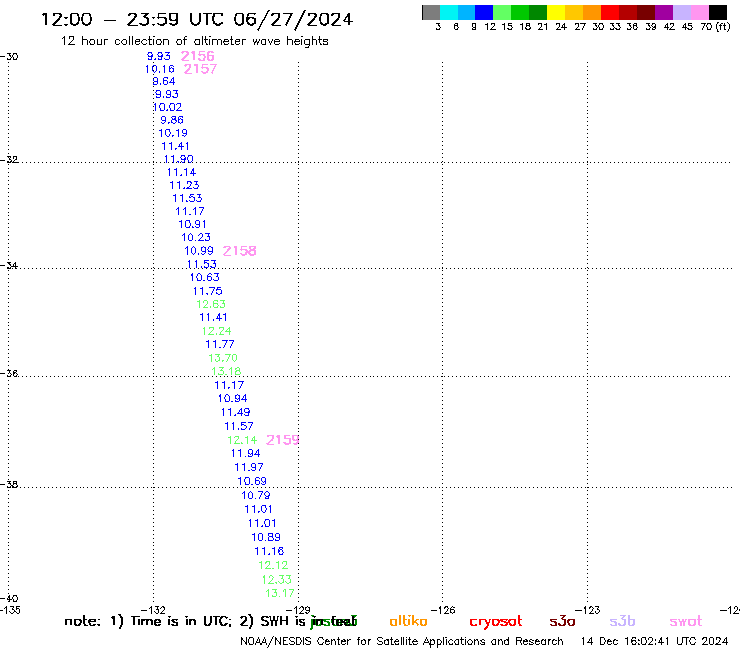Screen dimensions: 740x650
Task: Click the gray swatch in the color scale
Action: pyautogui.click(x=431, y=12)
